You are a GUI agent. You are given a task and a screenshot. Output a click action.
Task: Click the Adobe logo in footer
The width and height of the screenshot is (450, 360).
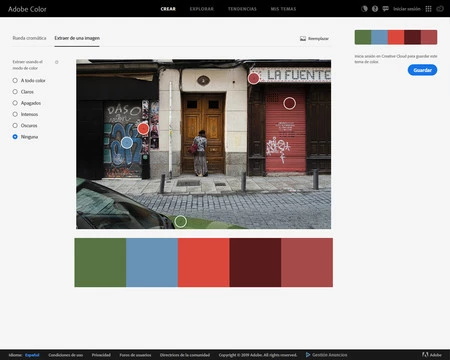(x=425, y=355)
